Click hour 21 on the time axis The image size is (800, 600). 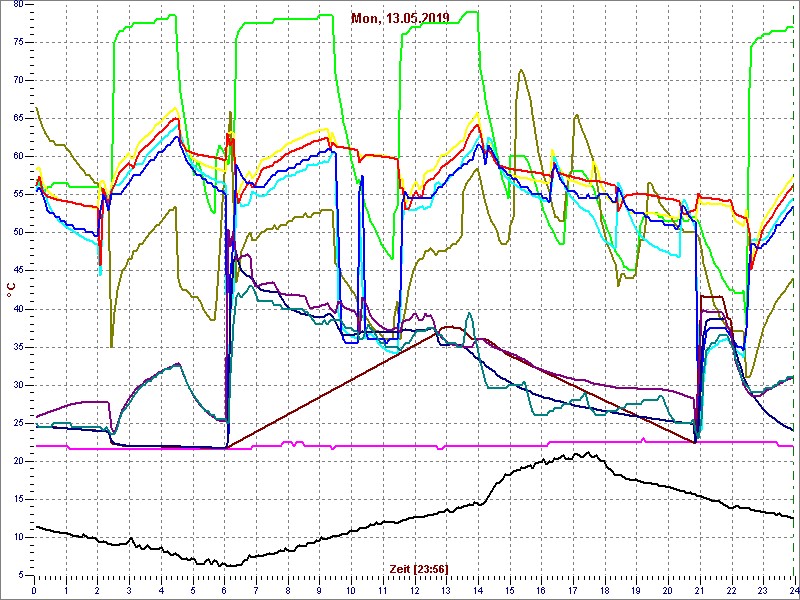coord(699,590)
